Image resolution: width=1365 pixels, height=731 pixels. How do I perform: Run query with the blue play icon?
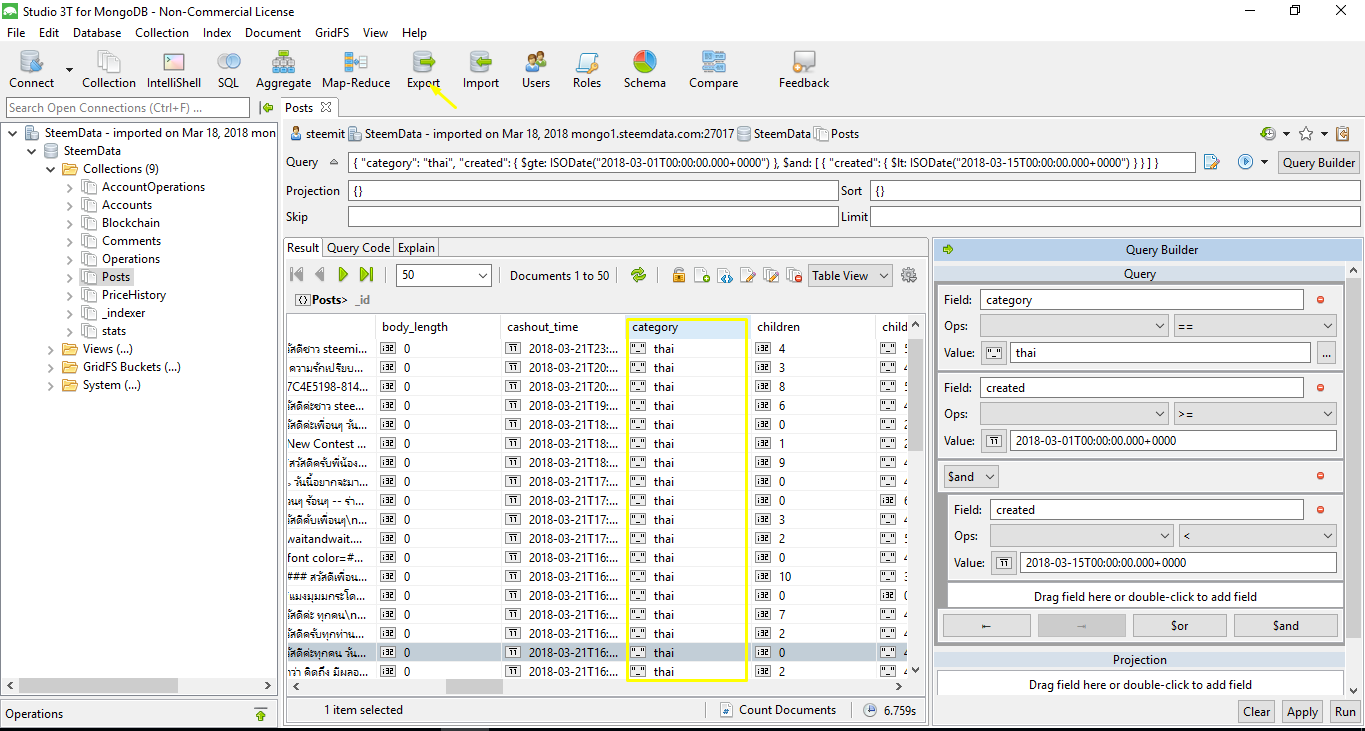1245,162
